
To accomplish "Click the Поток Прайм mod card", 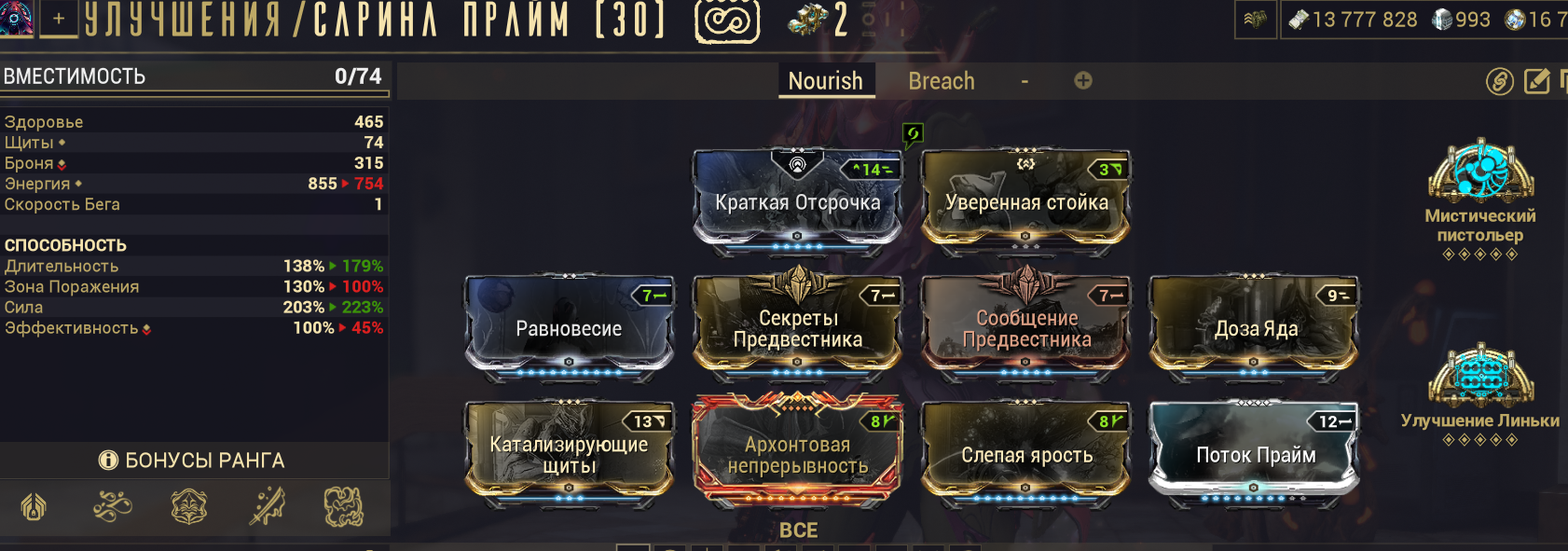I will click(x=1255, y=454).
